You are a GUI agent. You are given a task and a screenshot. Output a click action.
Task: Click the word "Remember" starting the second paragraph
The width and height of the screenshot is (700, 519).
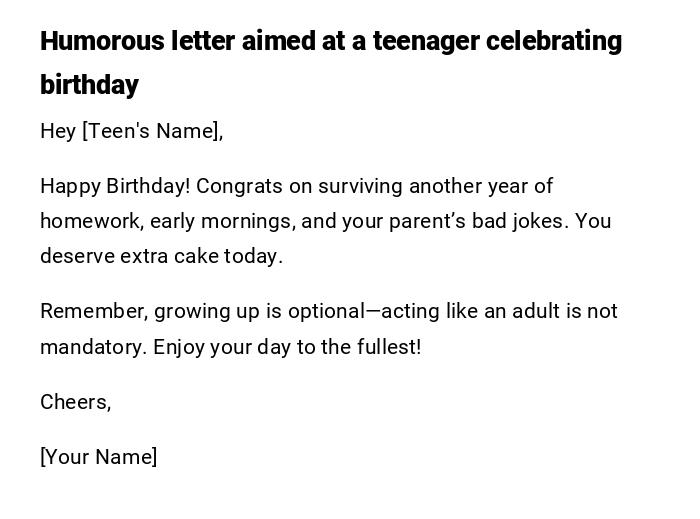(92, 311)
